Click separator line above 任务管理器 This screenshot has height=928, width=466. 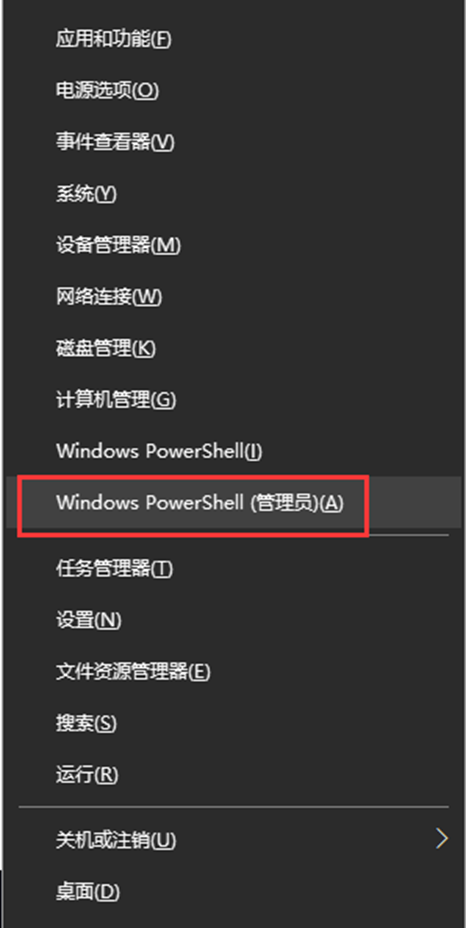click(233, 536)
